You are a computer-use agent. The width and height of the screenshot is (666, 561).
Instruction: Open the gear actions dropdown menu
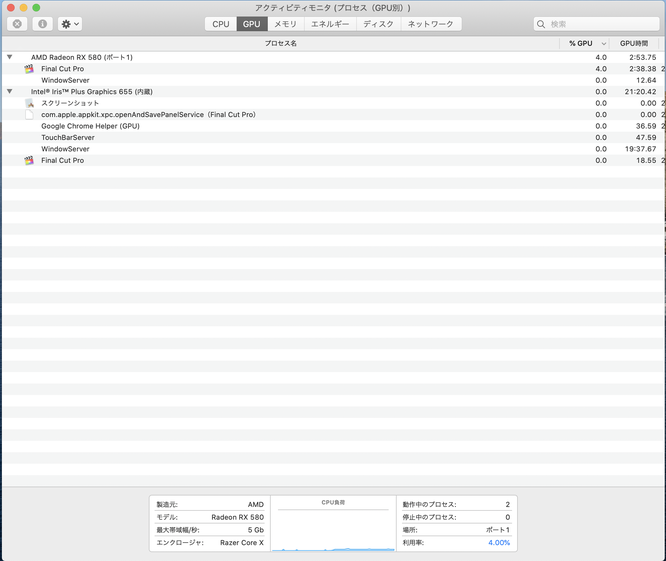[70, 24]
